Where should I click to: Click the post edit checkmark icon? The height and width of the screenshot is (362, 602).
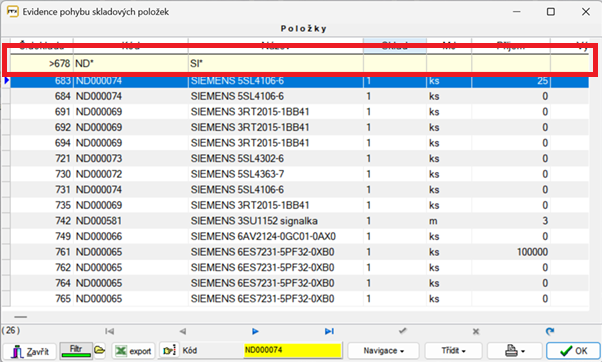point(402,331)
